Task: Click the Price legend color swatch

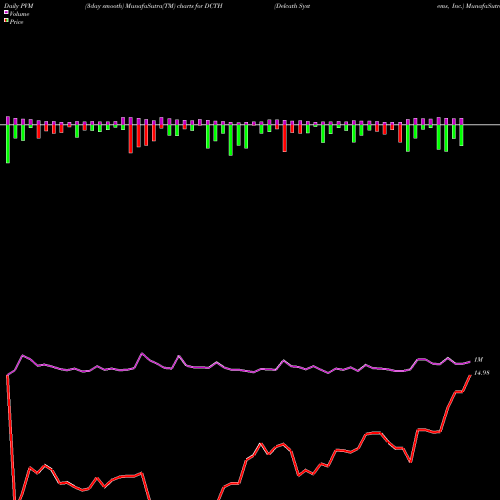Action: (6, 20)
